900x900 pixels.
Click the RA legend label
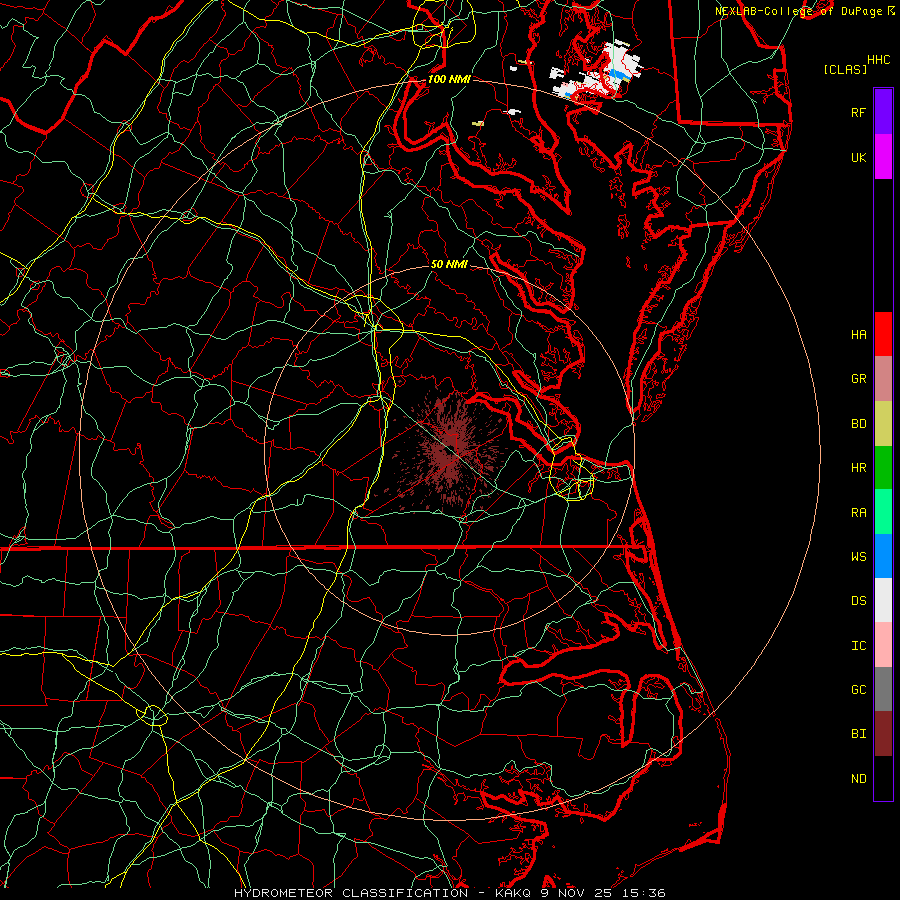pyautogui.click(x=858, y=513)
